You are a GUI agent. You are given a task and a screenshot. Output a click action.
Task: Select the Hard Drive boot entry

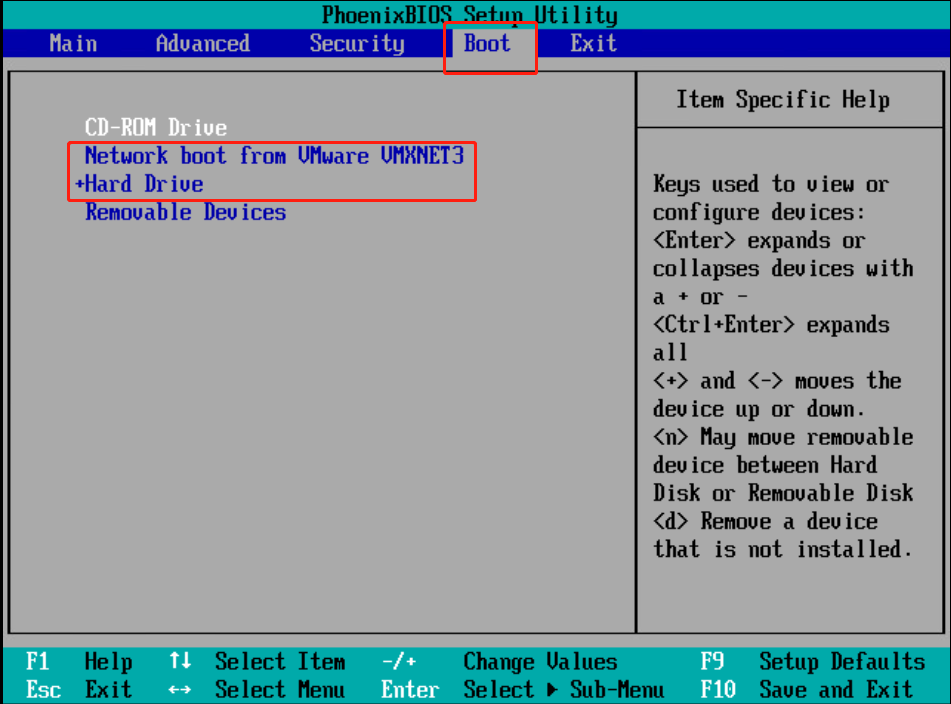tap(145, 184)
